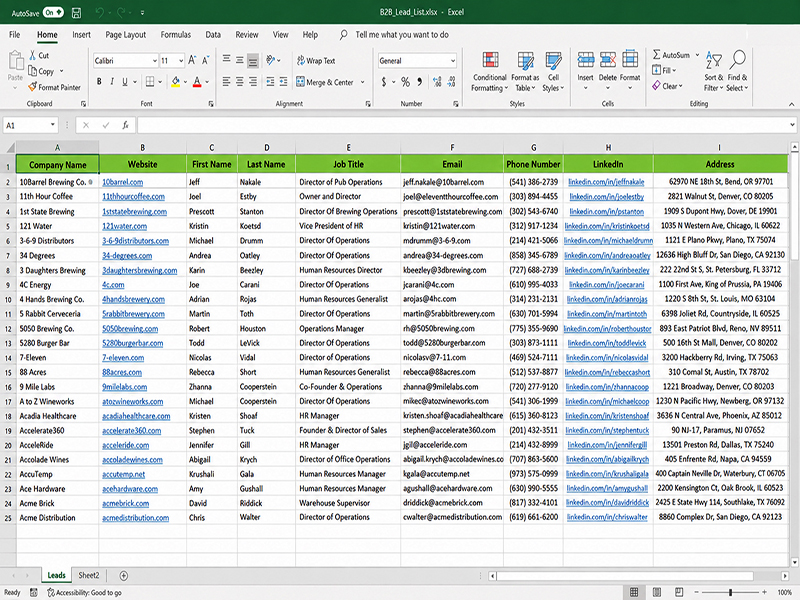Screen dimensions: 800x600
Task: Increase indent
Action: pyautogui.click(x=284, y=82)
